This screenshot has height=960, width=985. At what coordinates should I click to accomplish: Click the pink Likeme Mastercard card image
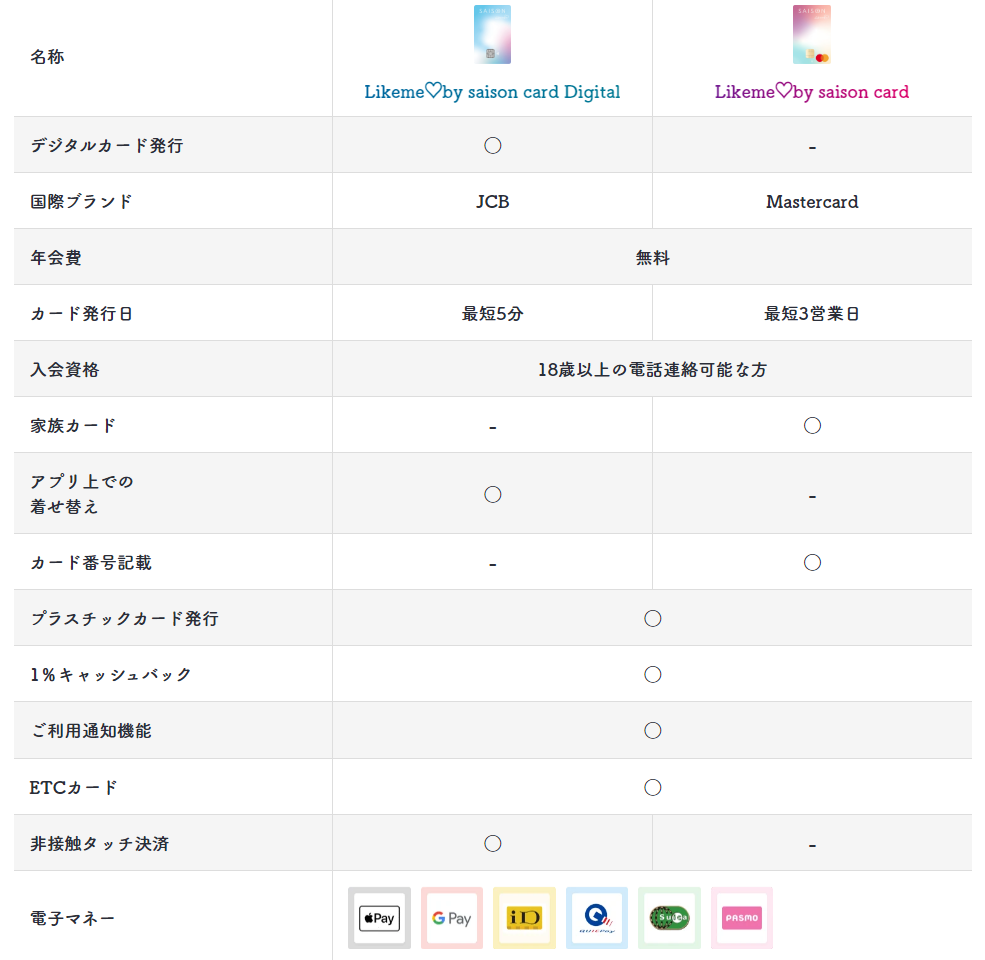point(812,35)
